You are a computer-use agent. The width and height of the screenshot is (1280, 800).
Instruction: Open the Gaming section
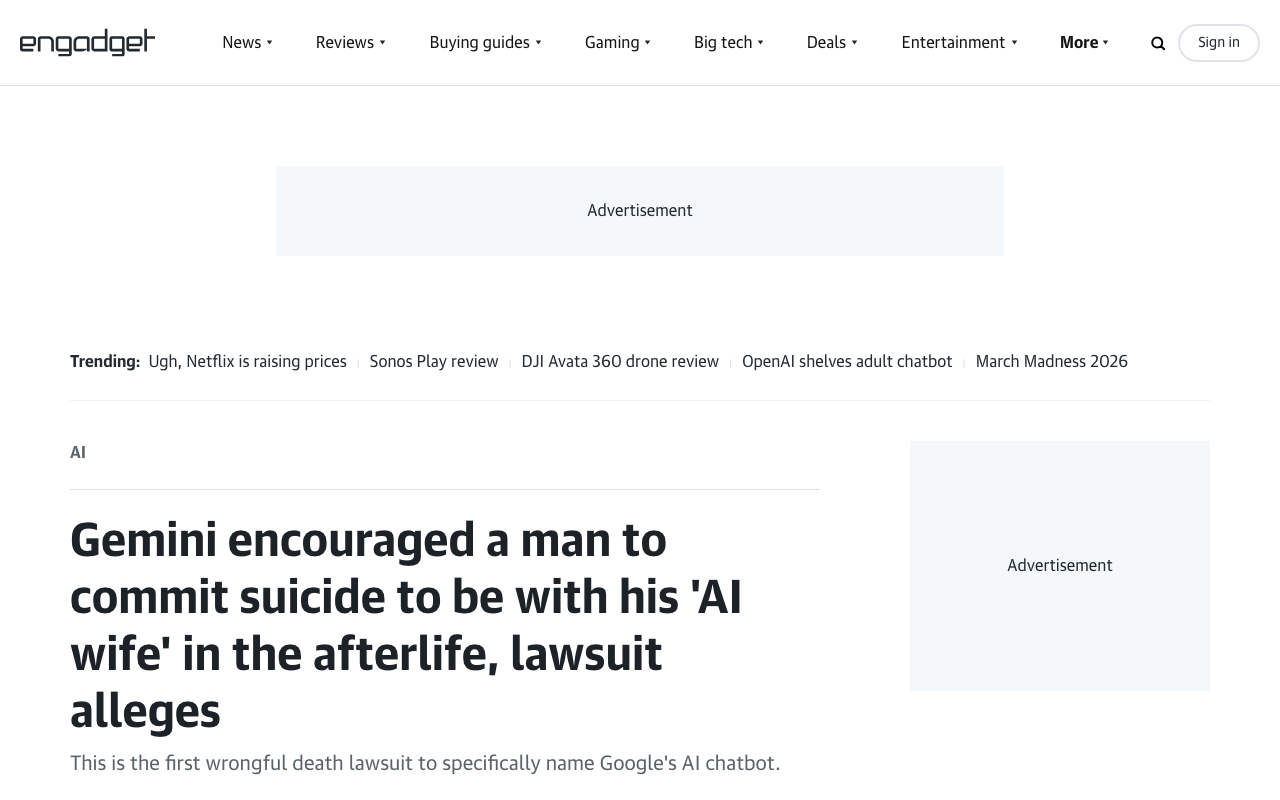pyautogui.click(x=611, y=42)
